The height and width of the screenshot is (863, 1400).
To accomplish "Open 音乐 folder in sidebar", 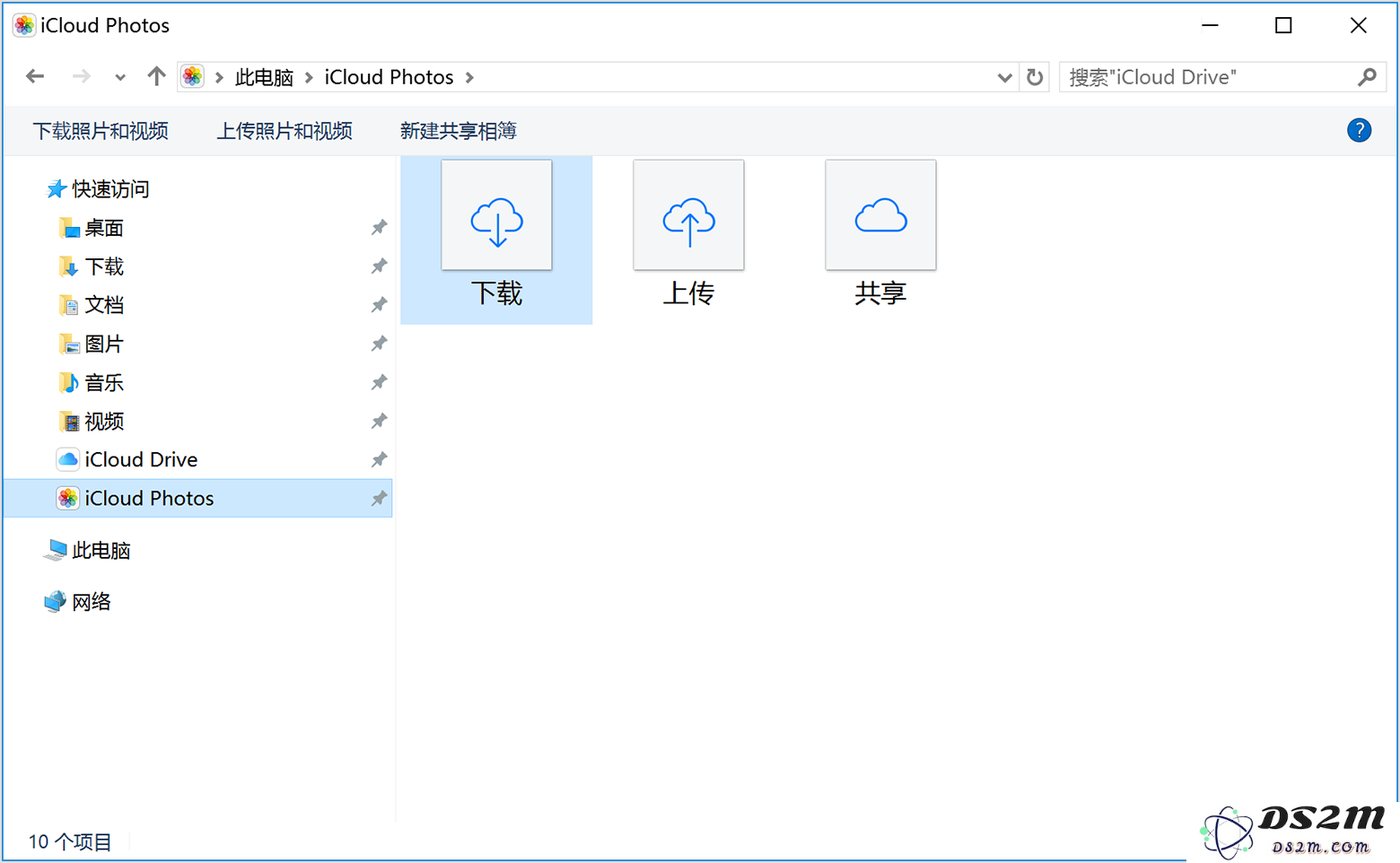I will pyautogui.click(x=91, y=382).
